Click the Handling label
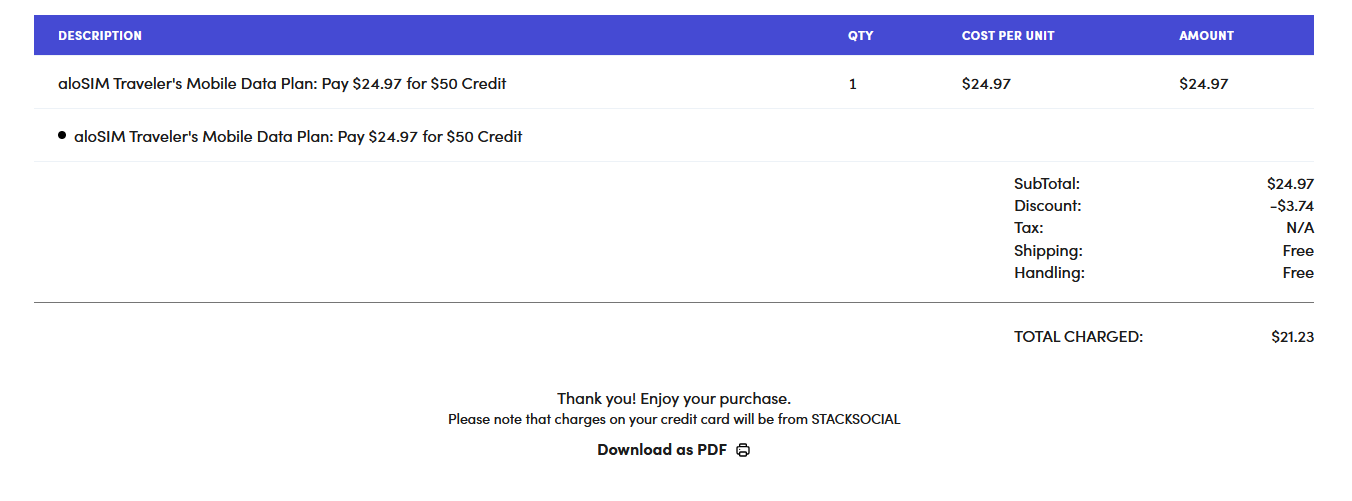This screenshot has height=501, width=1352. click(x=1049, y=273)
